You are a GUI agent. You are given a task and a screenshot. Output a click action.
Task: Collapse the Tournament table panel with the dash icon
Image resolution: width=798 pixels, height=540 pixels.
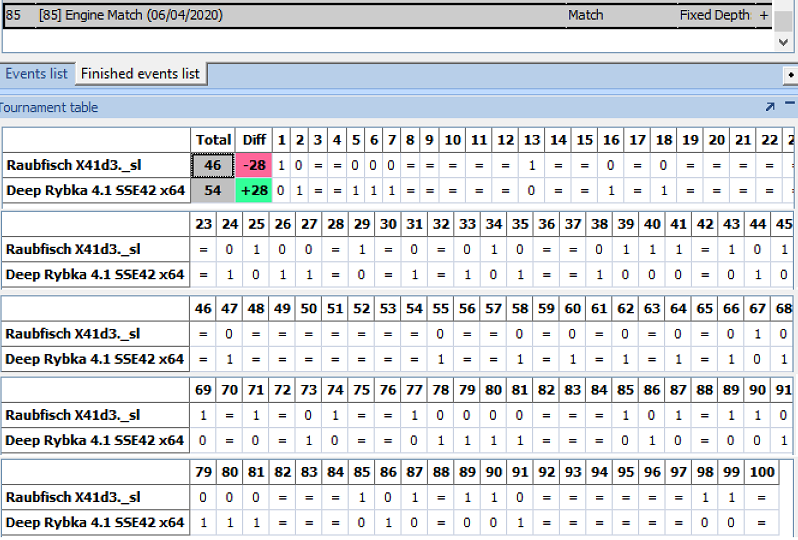pyautogui.click(x=790, y=103)
